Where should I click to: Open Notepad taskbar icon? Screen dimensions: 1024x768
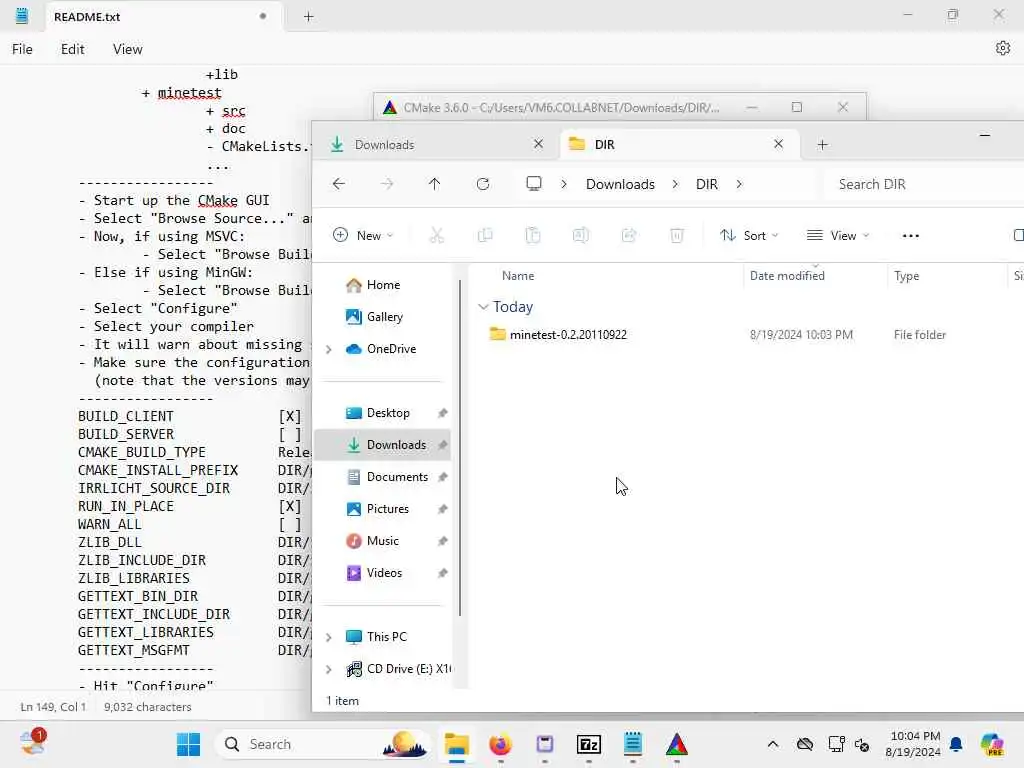click(632, 744)
